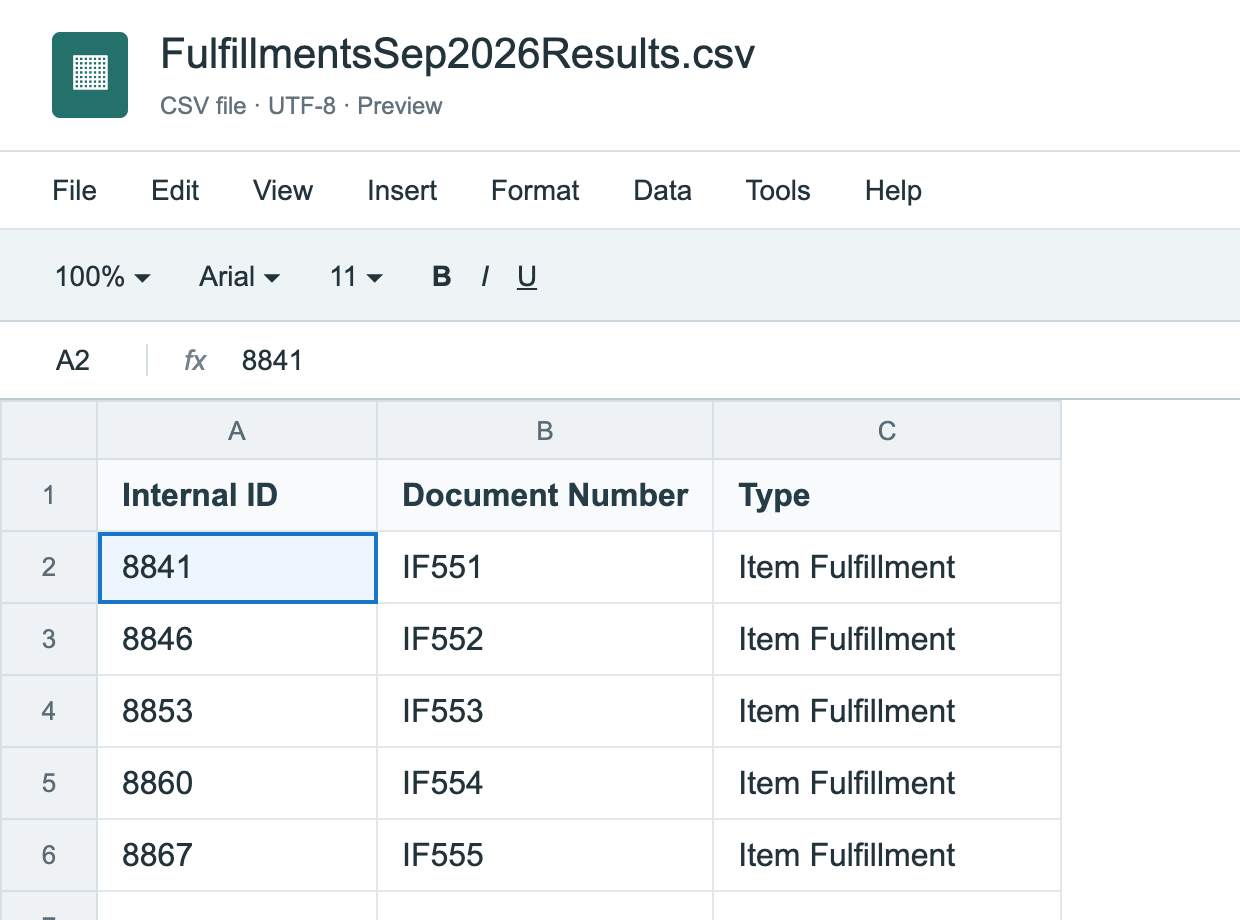Viewport: 1240px width, 920px height.
Task: Select cell containing IF555
Action: pos(545,855)
